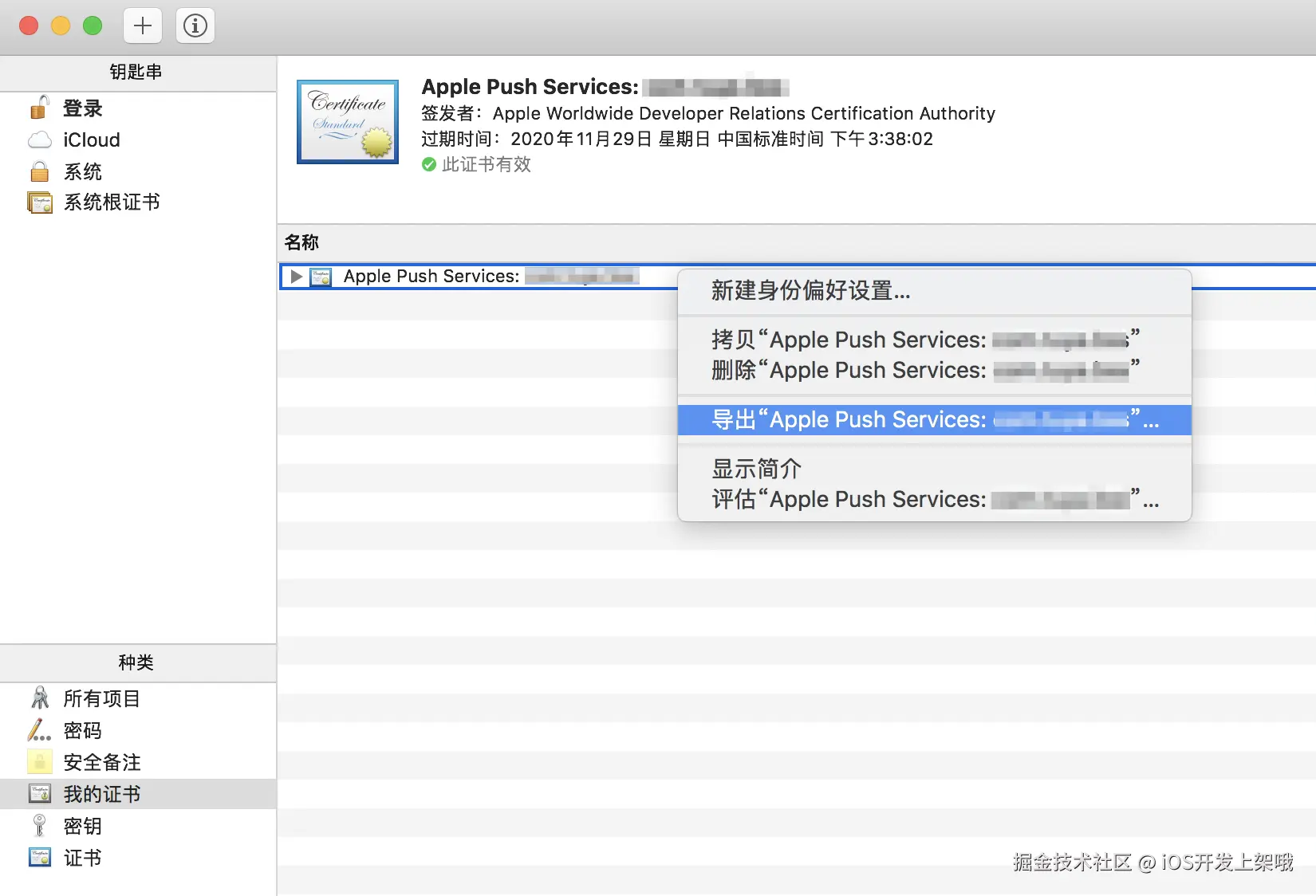Click the 签发者 issuer line
This screenshot has width=1316, height=896.
point(708,113)
